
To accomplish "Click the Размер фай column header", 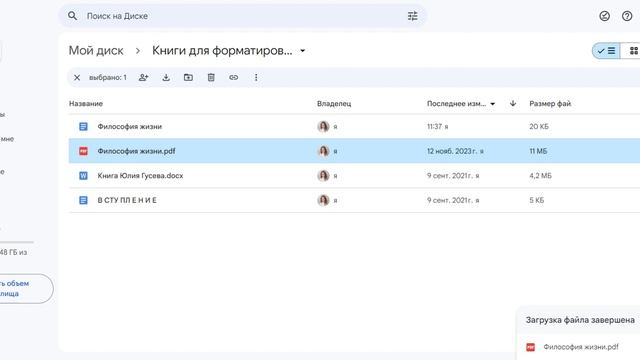I will coord(550,104).
